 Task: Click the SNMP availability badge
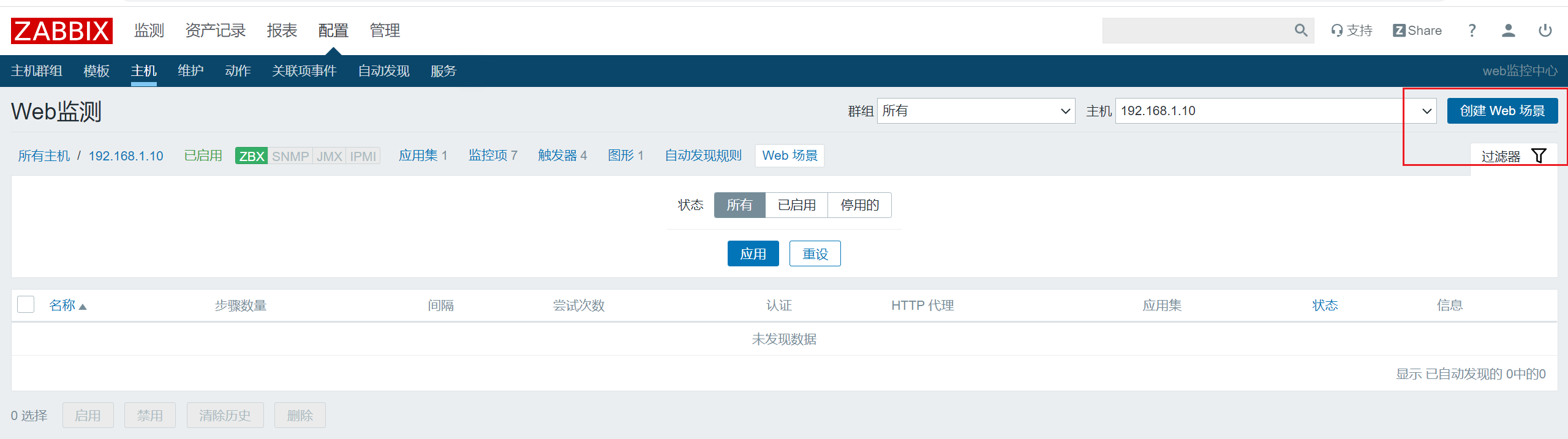(x=290, y=156)
